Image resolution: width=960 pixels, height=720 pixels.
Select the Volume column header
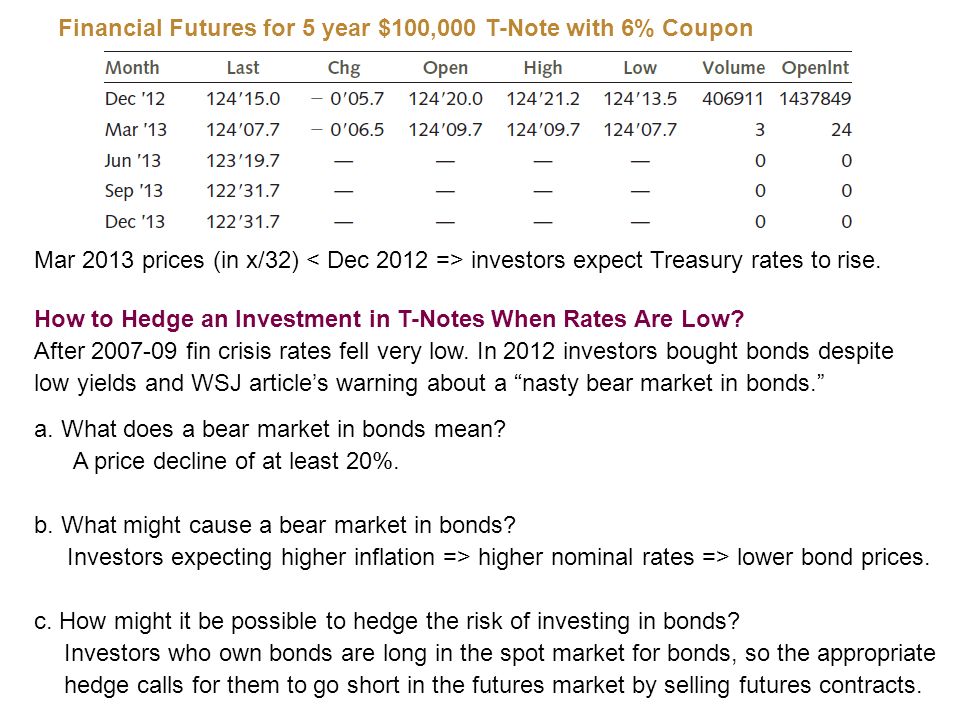click(x=733, y=67)
